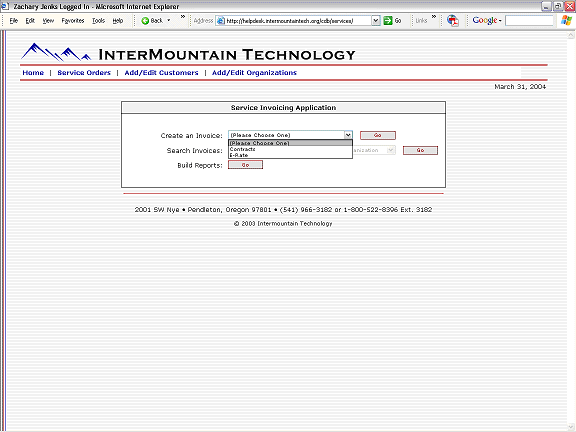Open the Add/Edit Customers link
This screenshot has width=576, height=432.
coord(161,73)
